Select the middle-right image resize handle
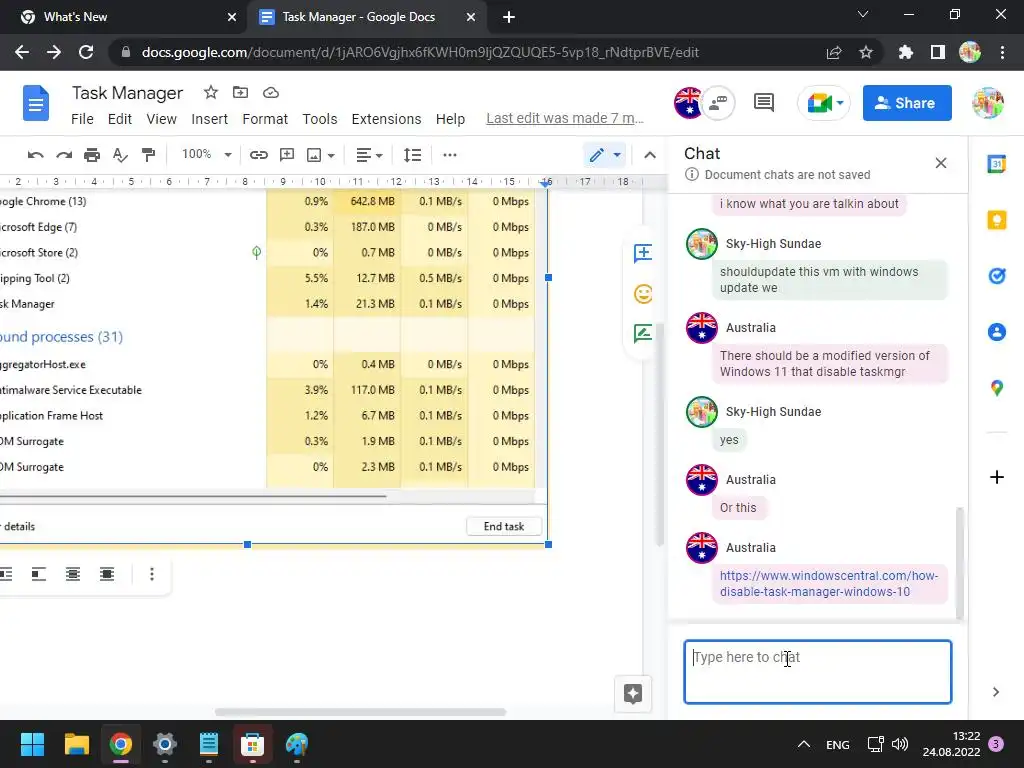The width and height of the screenshot is (1024, 768). pos(548,278)
